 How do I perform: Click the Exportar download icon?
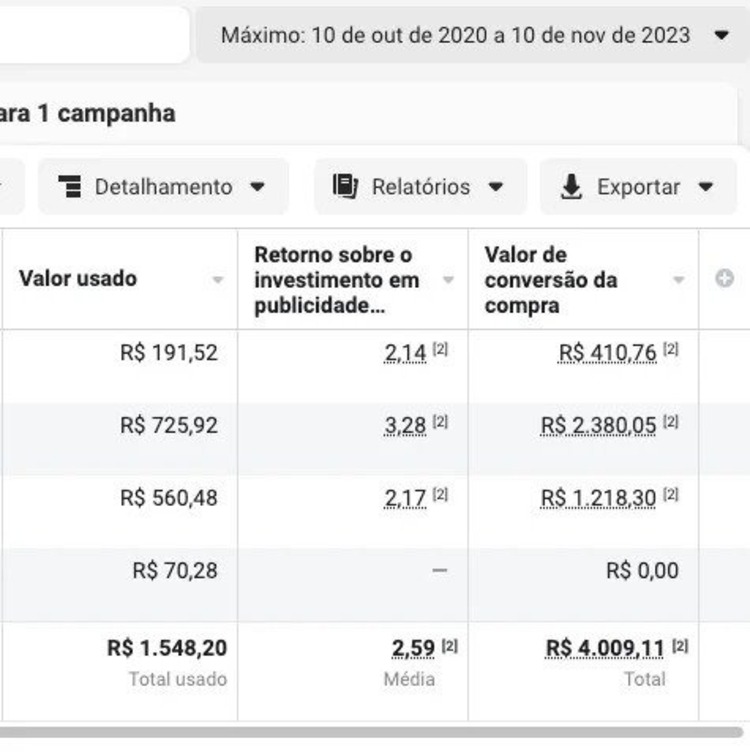coord(571,187)
